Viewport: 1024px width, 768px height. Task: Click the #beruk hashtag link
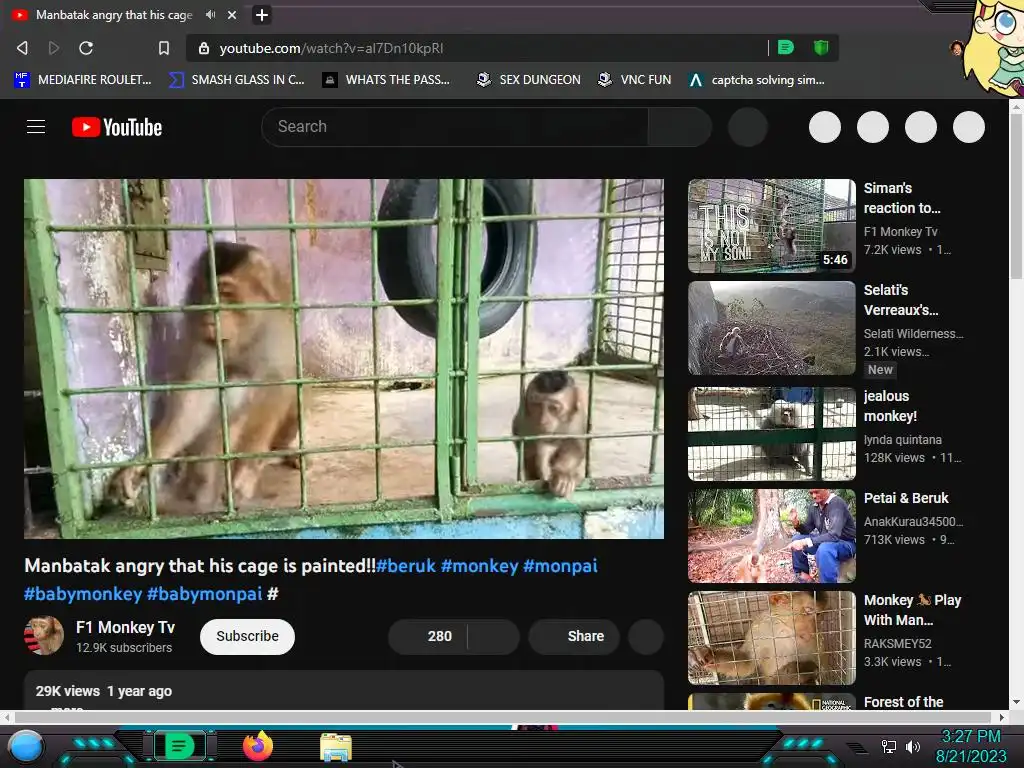coord(406,566)
